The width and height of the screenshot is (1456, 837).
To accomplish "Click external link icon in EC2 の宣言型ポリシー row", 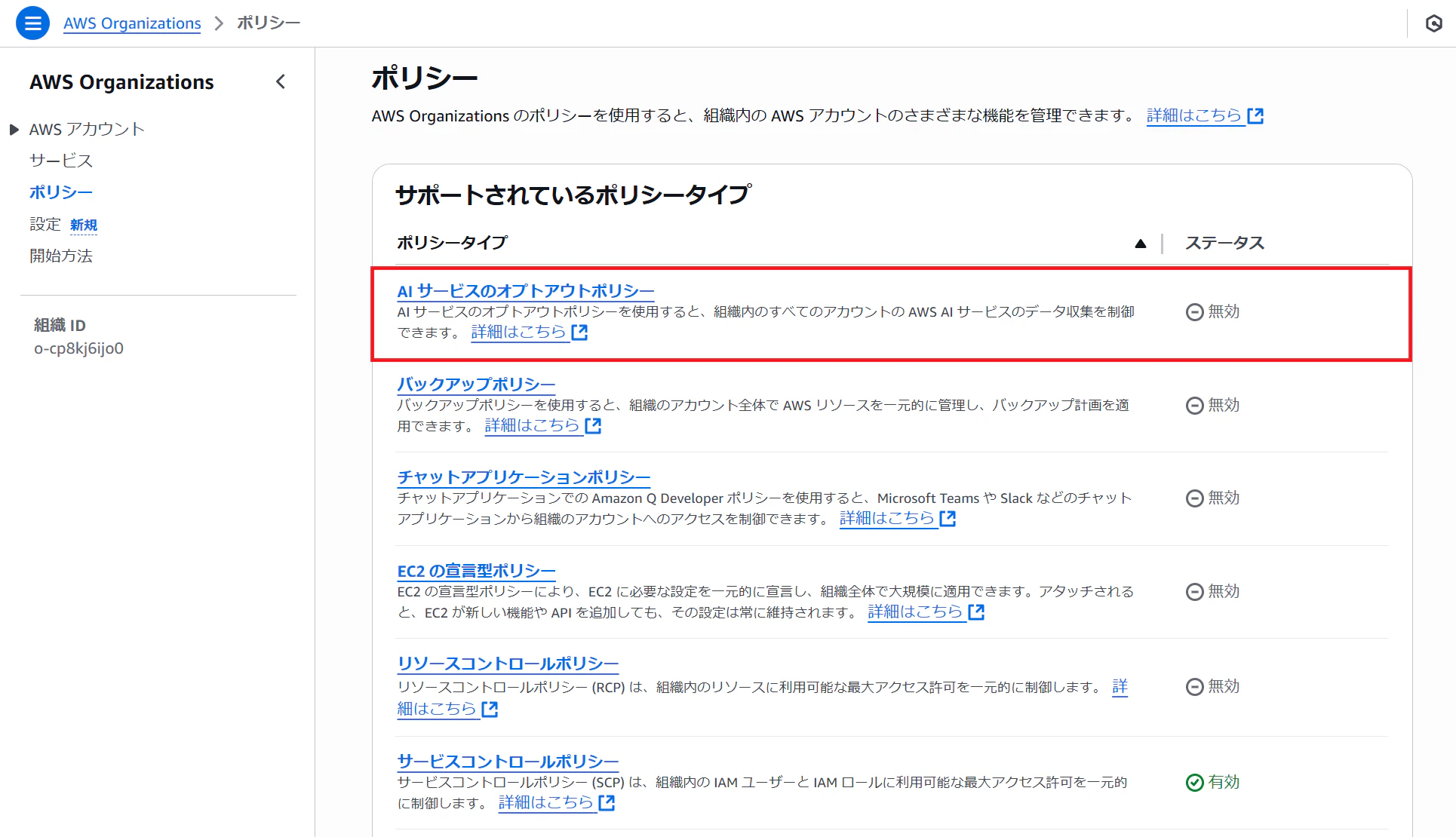I will click(x=976, y=612).
